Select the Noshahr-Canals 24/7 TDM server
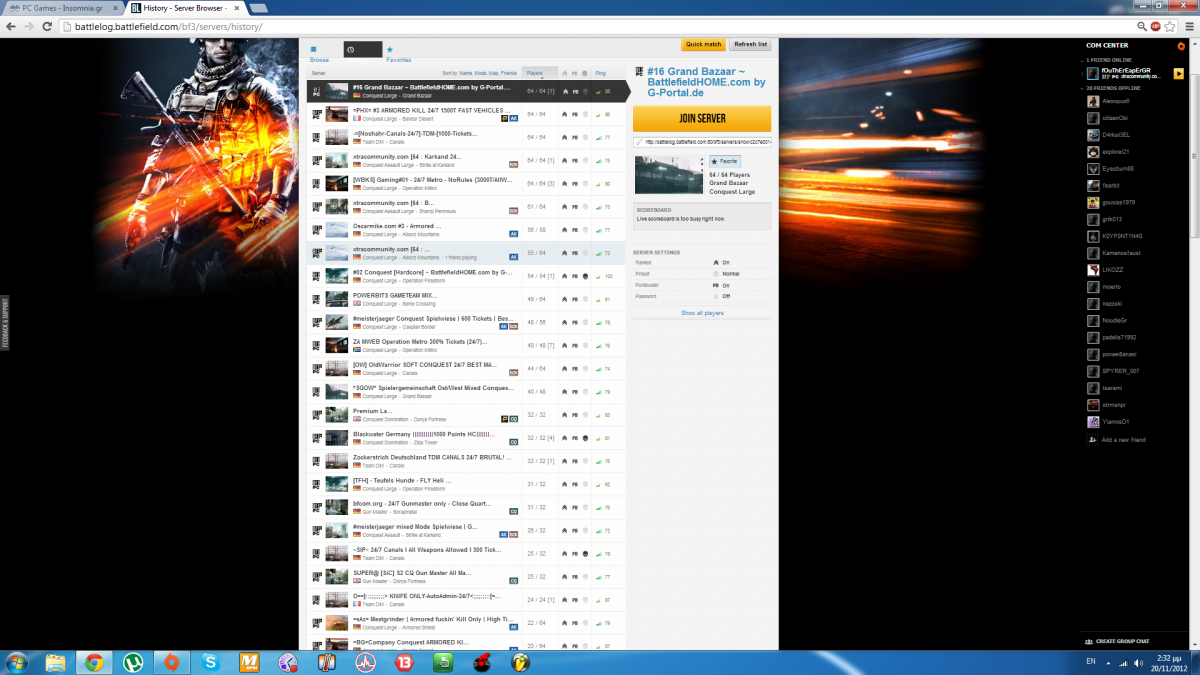Viewport: 1200px width, 675px height. coord(468,137)
